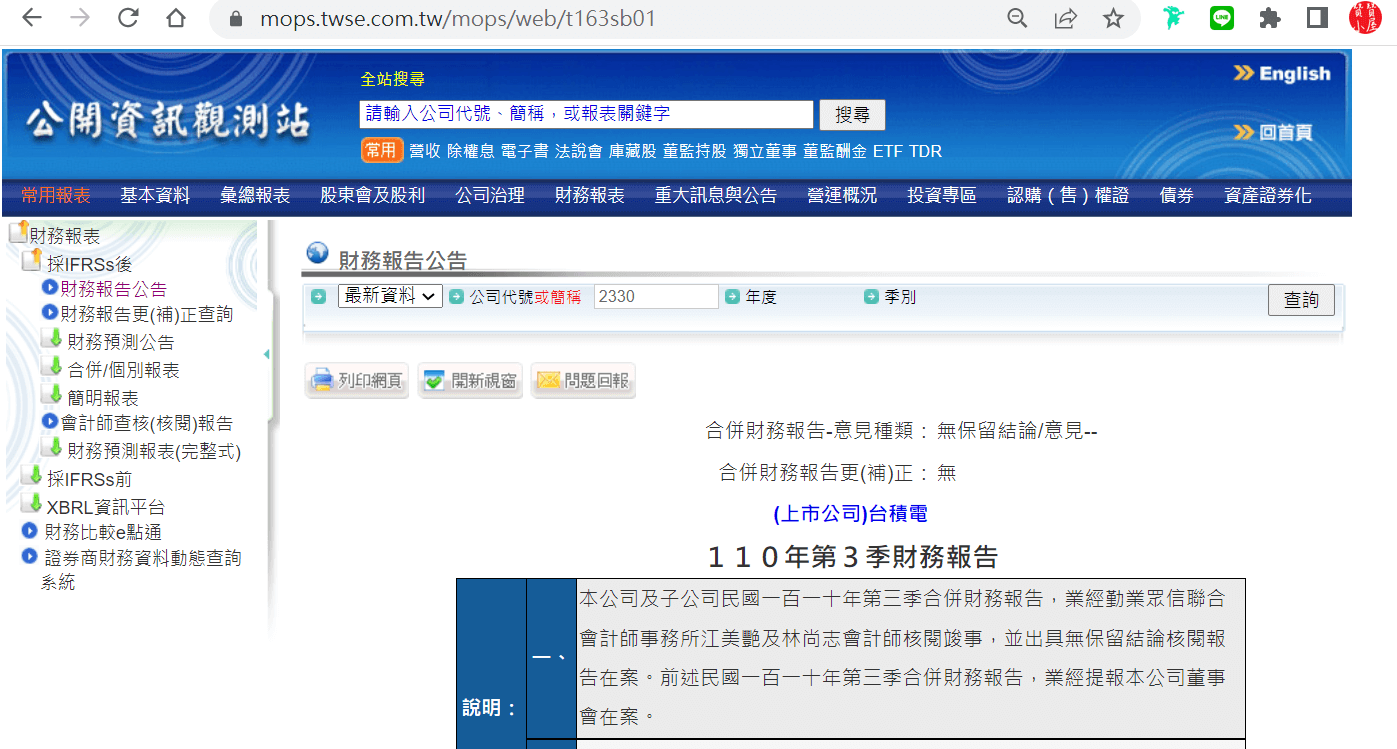Open the 營收 quick link
The height and width of the screenshot is (749, 1397).
coord(425,152)
